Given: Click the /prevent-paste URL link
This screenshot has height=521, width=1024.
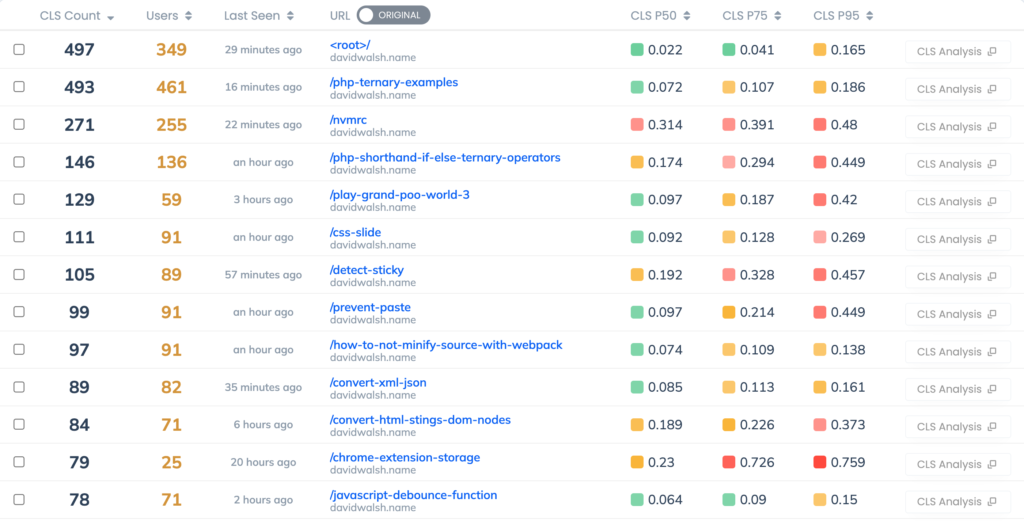Looking at the screenshot, I should point(370,307).
